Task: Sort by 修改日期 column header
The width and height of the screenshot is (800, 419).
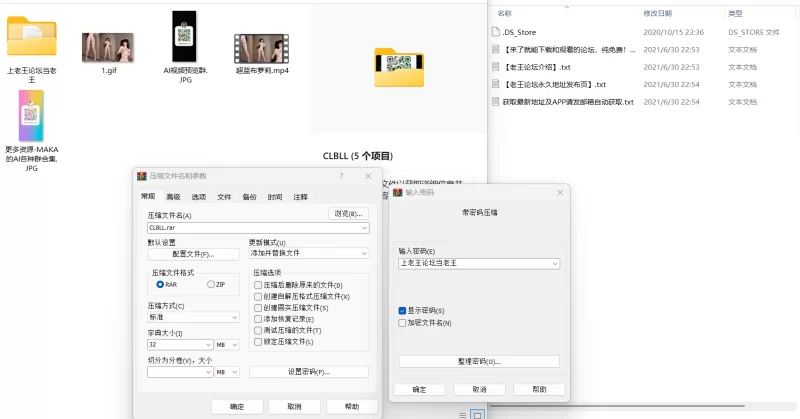Action: click(x=658, y=14)
